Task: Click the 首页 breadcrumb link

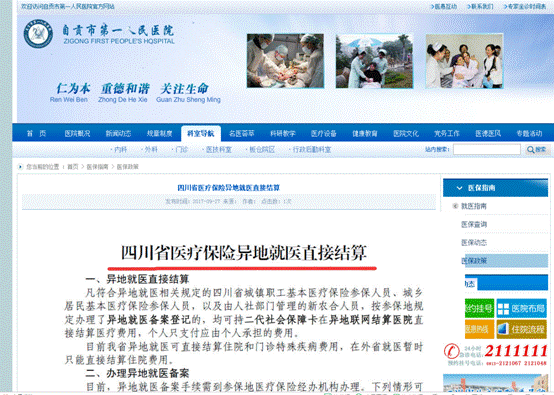Action: [x=72, y=167]
